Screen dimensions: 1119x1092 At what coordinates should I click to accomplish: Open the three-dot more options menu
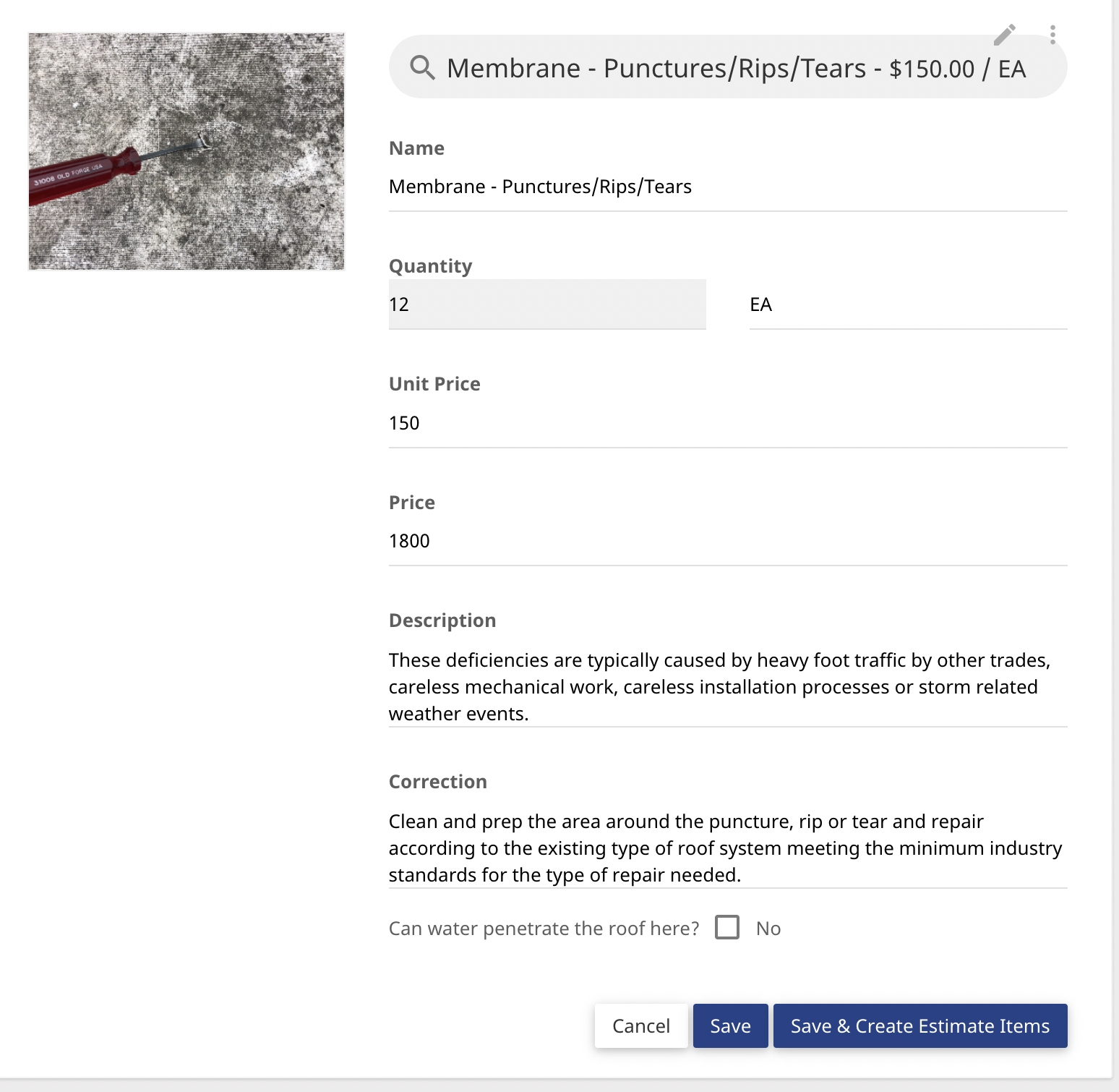coord(1052,35)
